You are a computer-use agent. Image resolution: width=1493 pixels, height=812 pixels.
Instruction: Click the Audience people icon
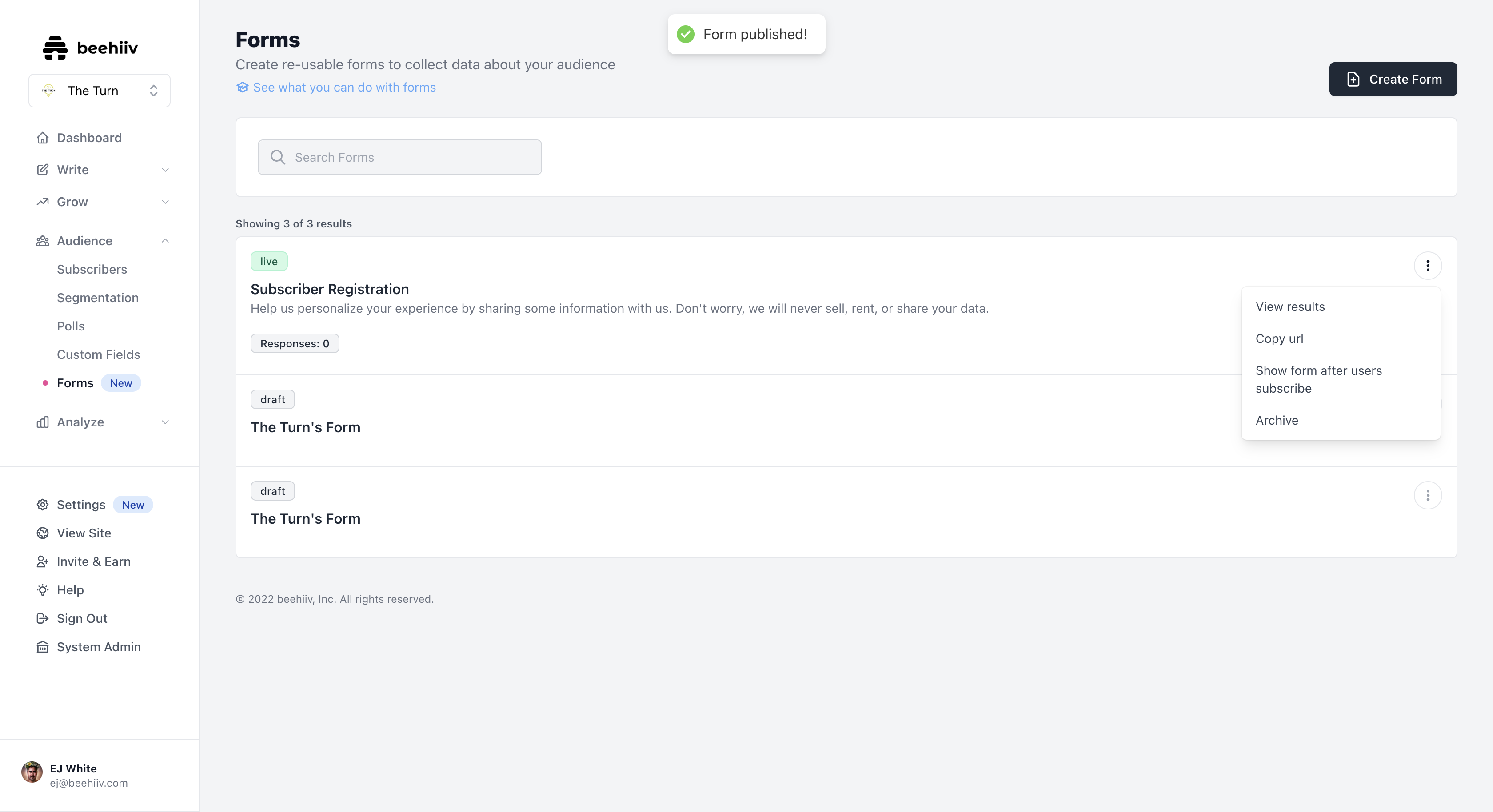click(x=42, y=241)
